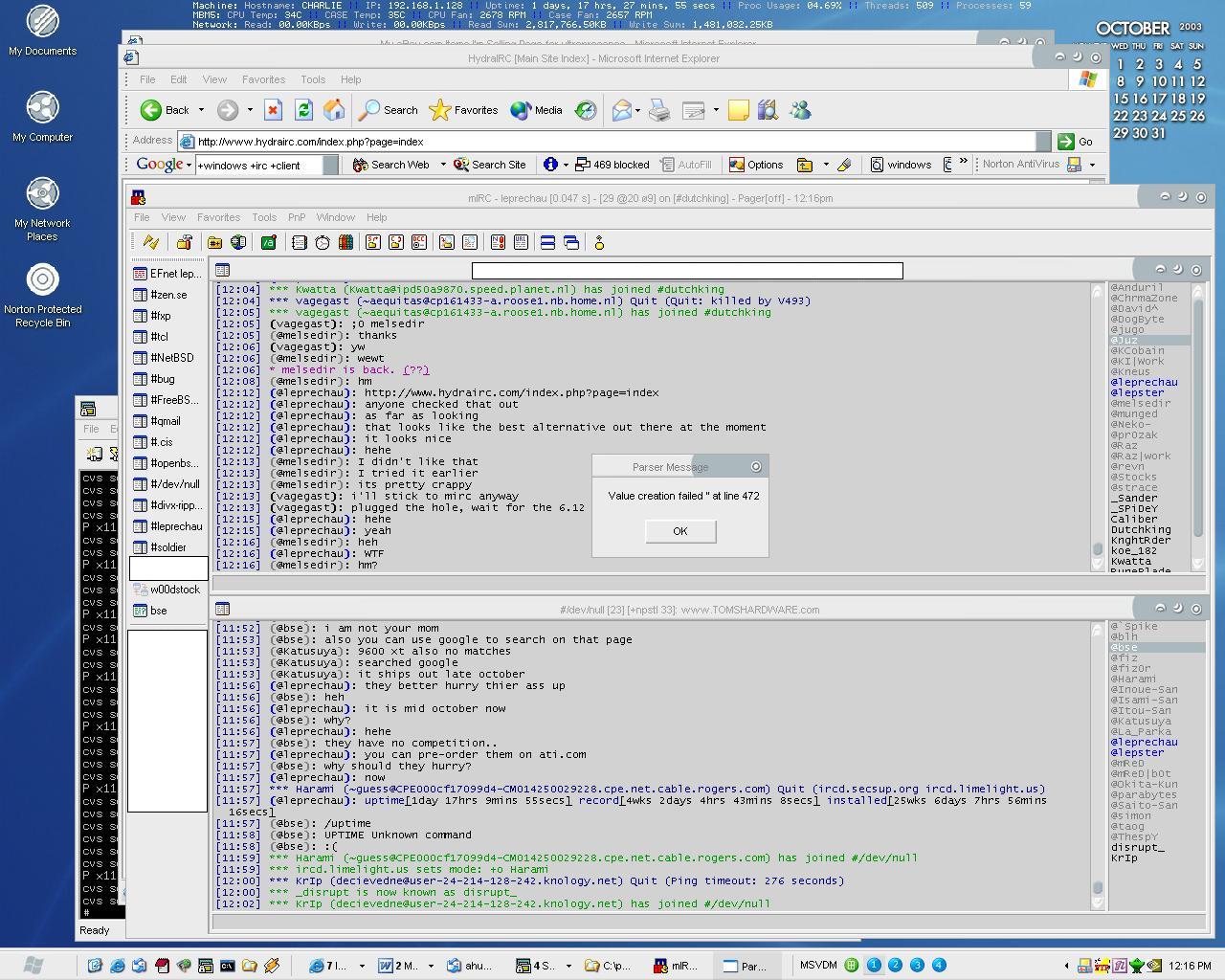Select #leprechau channel in switchbar
Image resolution: width=1225 pixels, height=980 pixels.
(168, 526)
